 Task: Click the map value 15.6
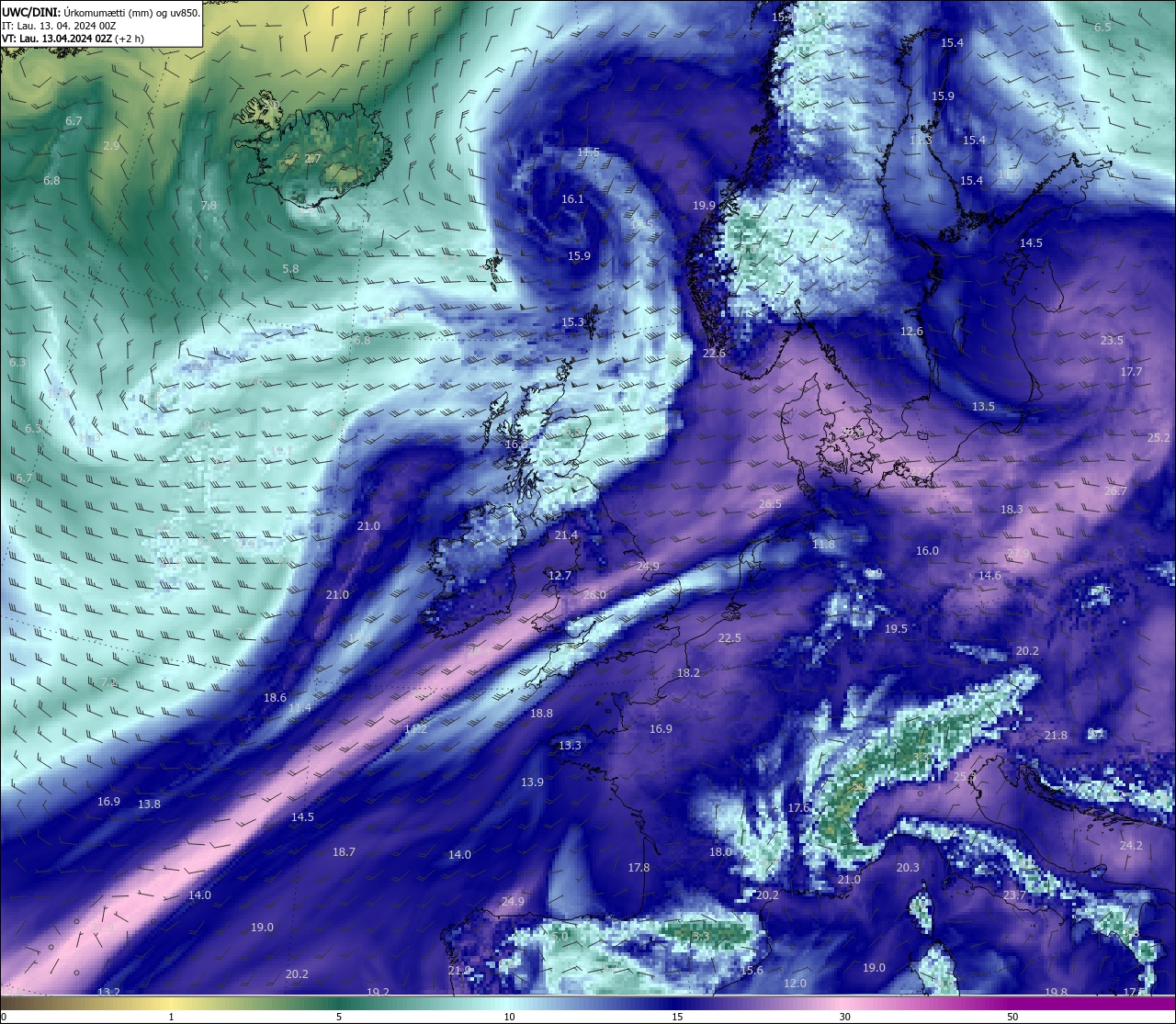(x=752, y=971)
